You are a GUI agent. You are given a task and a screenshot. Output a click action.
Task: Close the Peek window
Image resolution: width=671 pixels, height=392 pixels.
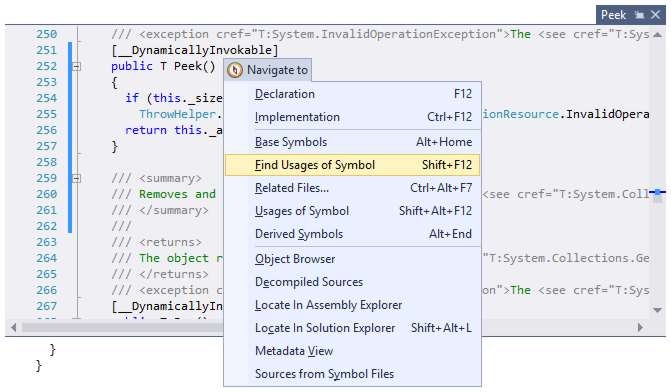(x=656, y=15)
